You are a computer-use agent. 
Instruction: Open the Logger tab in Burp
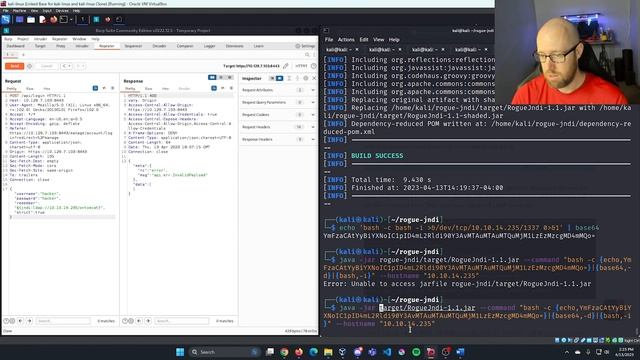(x=209, y=46)
